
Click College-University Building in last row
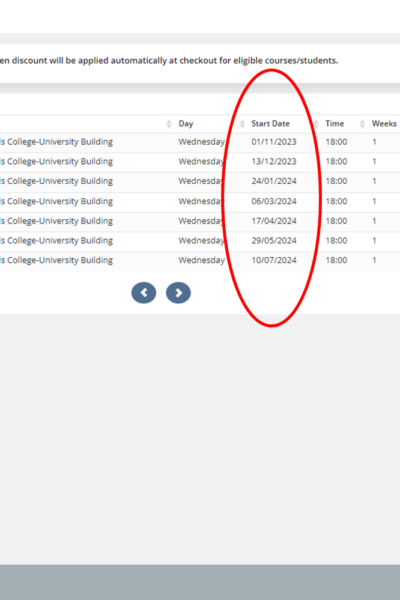tap(60, 260)
